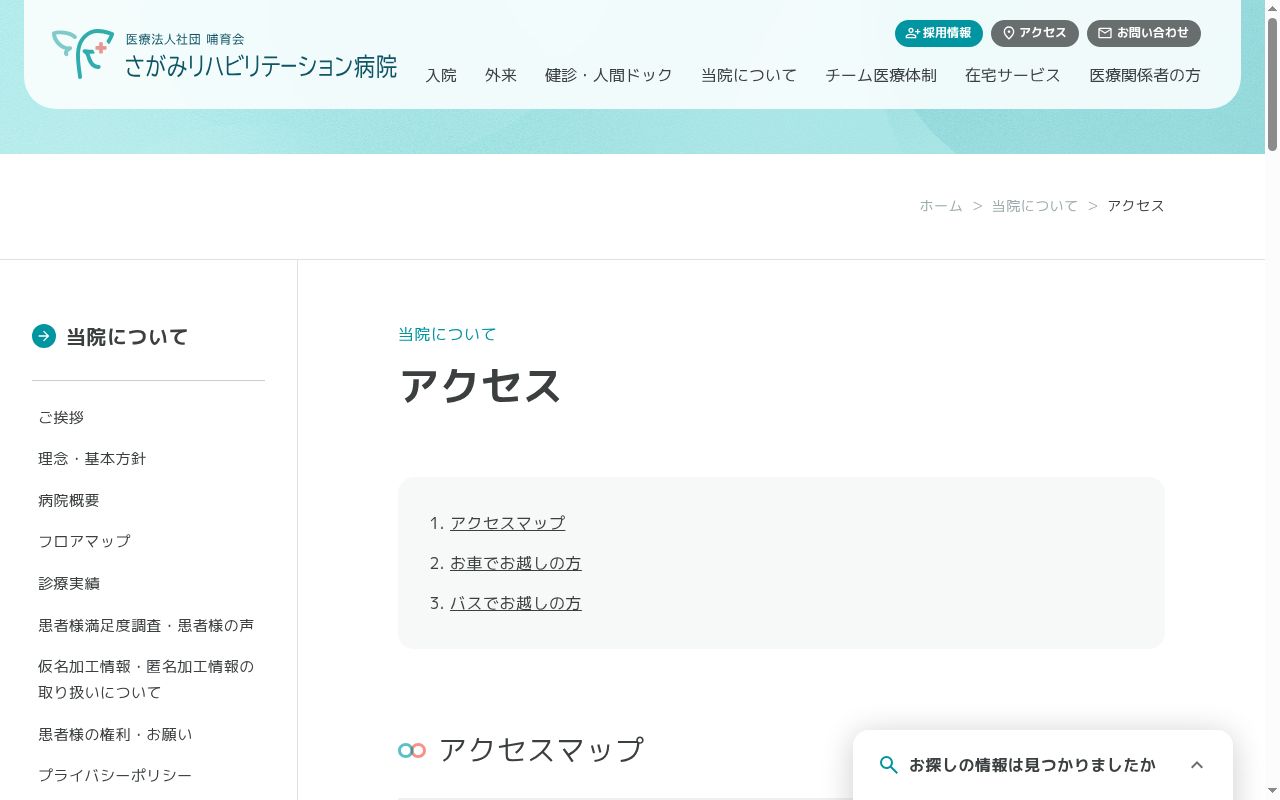Open 患者様満足度調査・患者様の声 sidebar link

146,625
